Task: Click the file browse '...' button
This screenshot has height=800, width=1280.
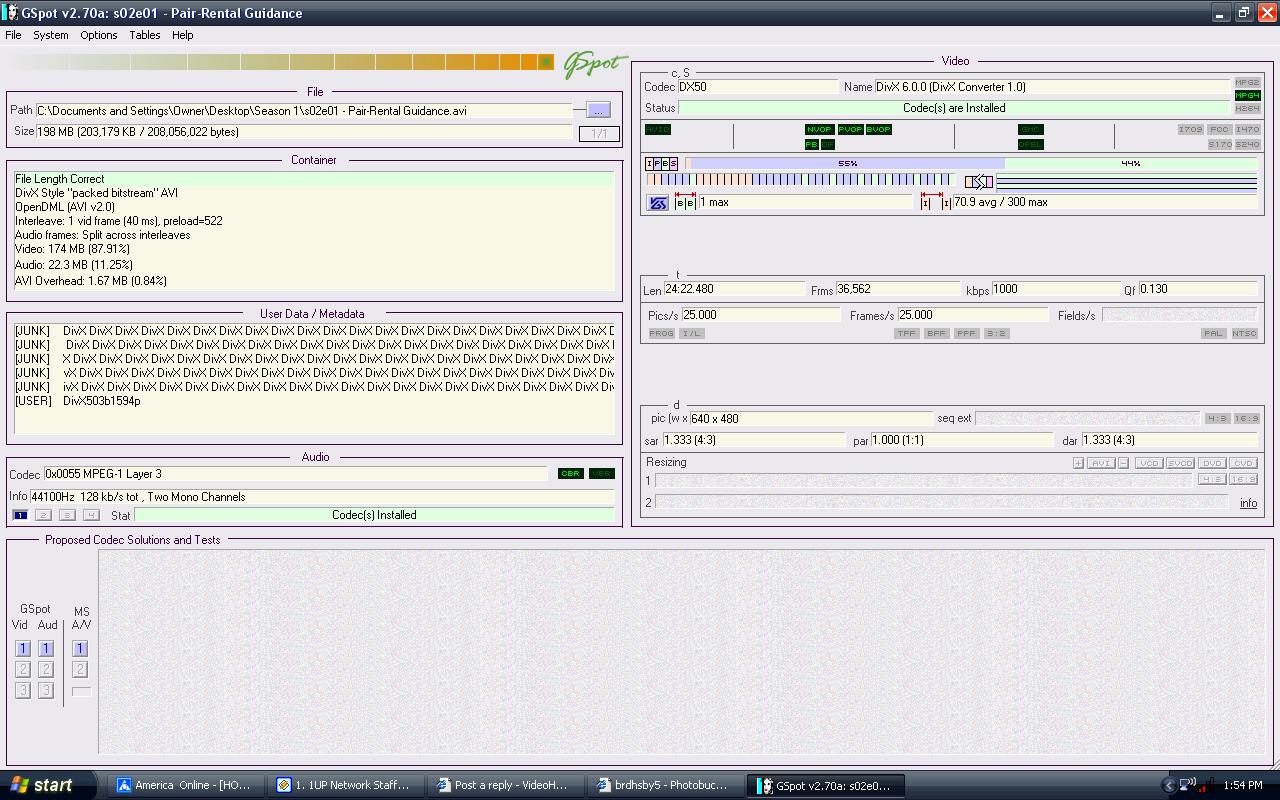Action: (x=598, y=111)
